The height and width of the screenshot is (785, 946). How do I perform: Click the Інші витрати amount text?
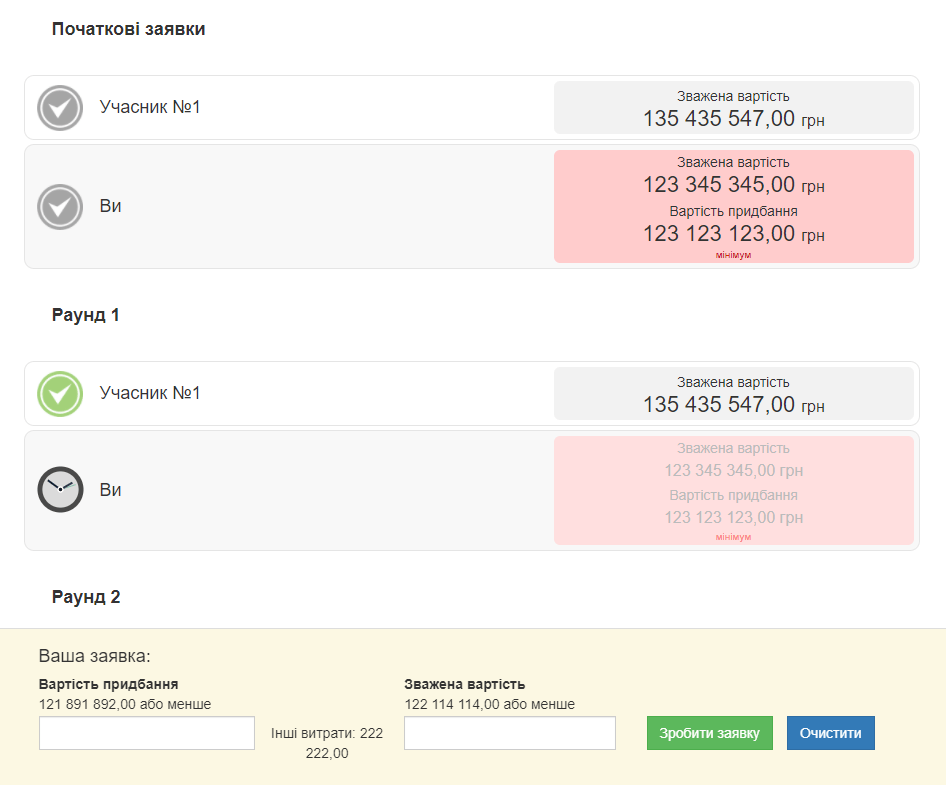pyautogui.click(x=327, y=743)
